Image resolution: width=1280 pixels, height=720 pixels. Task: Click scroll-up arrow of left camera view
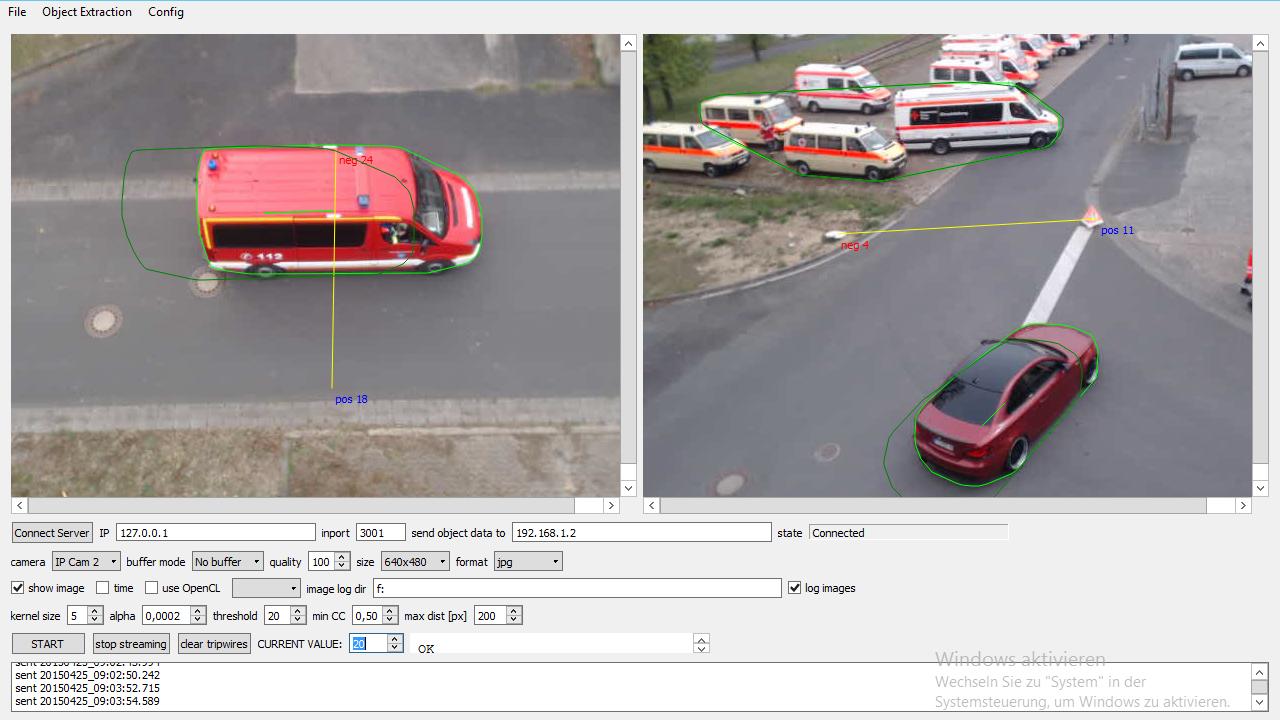628,43
